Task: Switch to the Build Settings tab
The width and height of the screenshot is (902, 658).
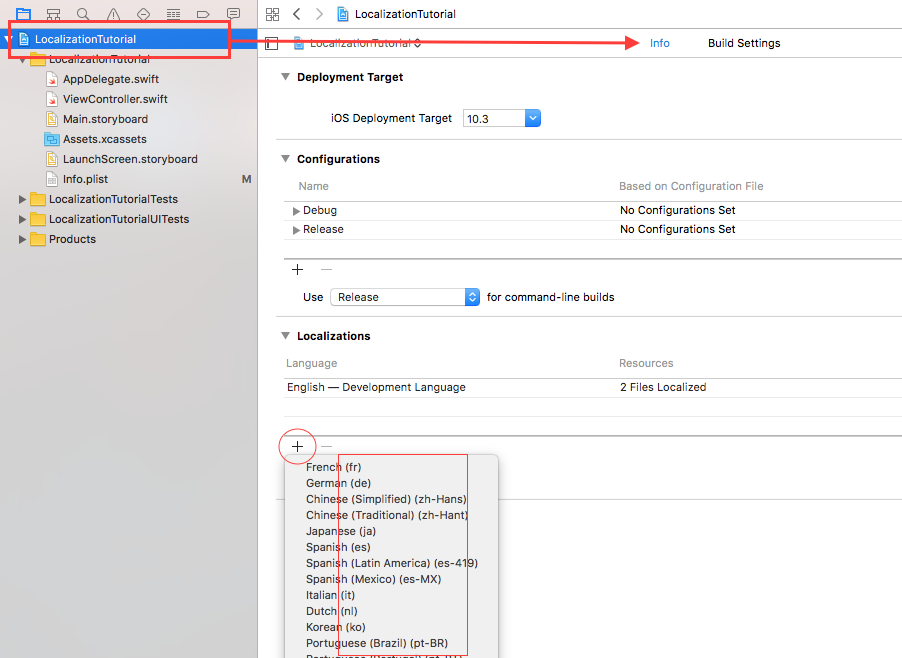Action: [x=744, y=43]
